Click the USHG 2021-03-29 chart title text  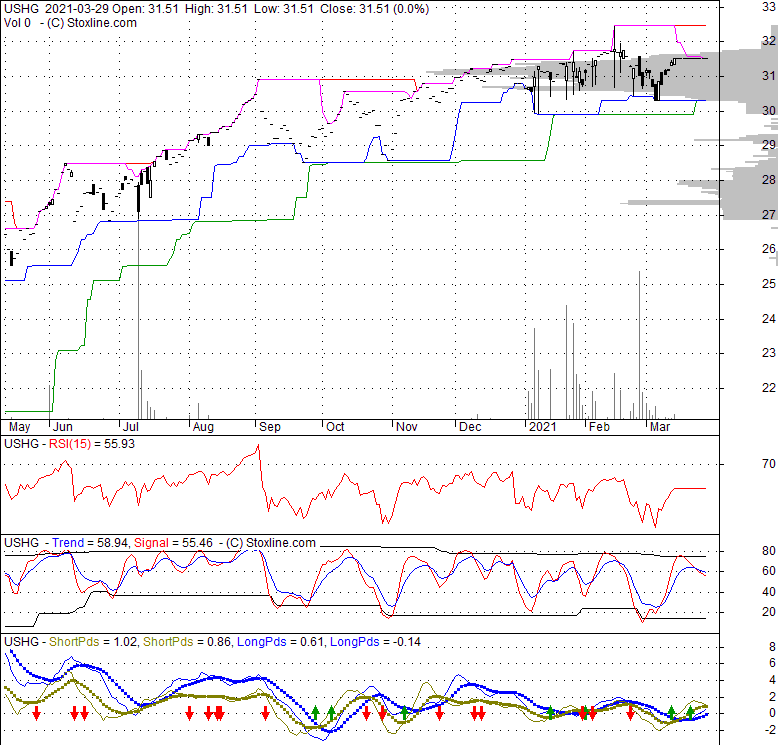point(57,9)
